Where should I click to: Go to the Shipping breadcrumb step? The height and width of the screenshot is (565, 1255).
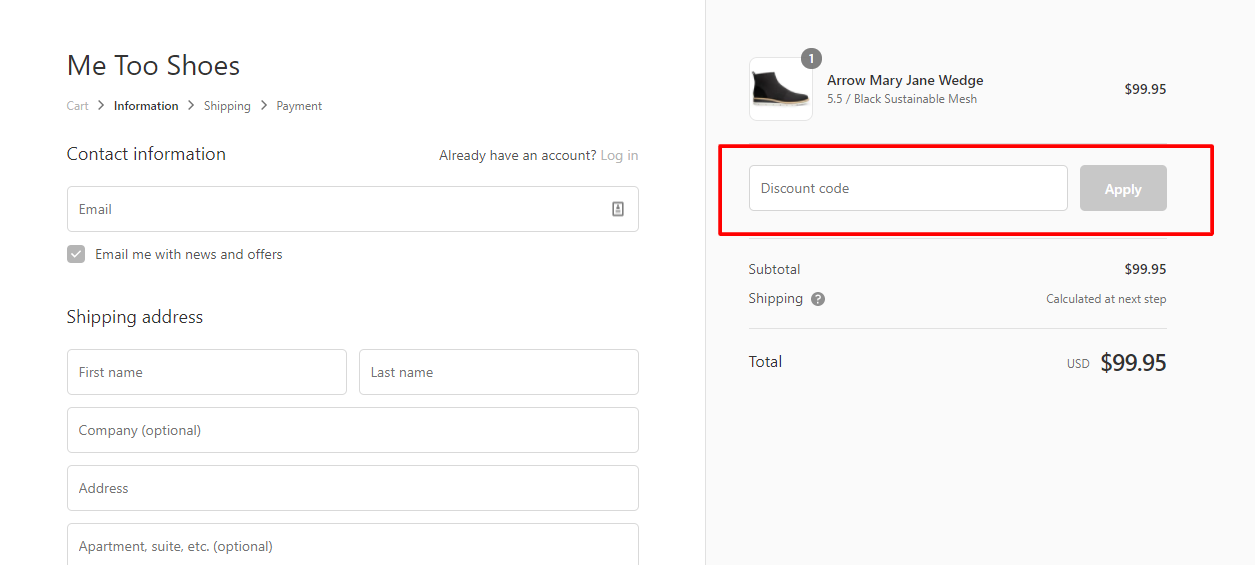tap(227, 106)
